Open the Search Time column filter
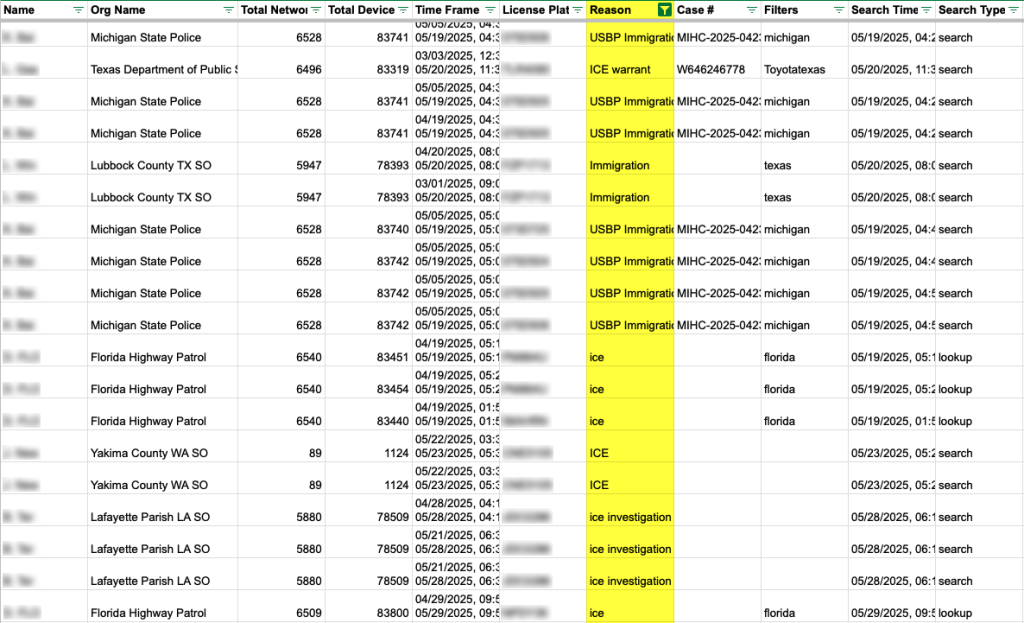This screenshot has height=623, width=1024. pos(926,10)
